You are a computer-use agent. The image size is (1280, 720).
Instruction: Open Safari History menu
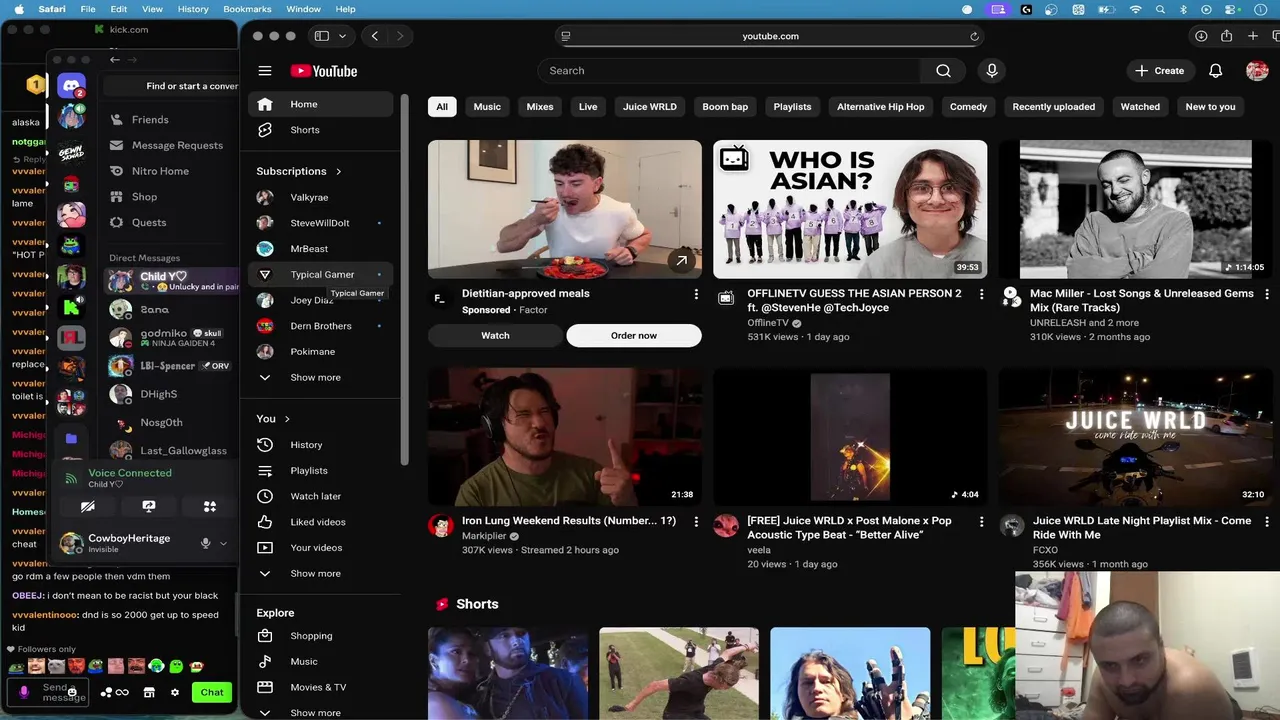point(193,9)
